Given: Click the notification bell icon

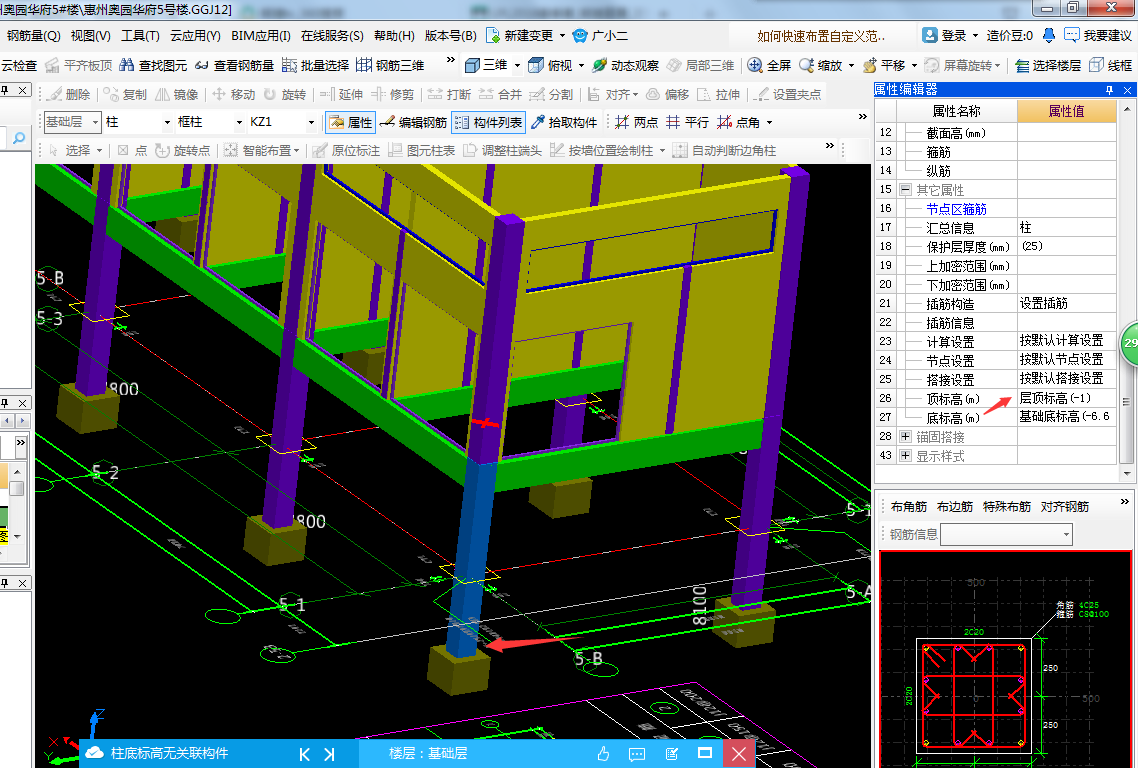Looking at the screenshot, I should (x=1048, y=35).
